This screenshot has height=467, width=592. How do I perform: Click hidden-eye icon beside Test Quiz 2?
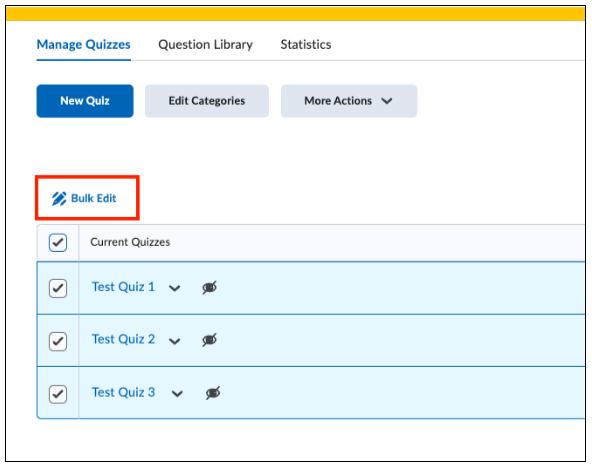pyautogui.click(x=210, y=340)
